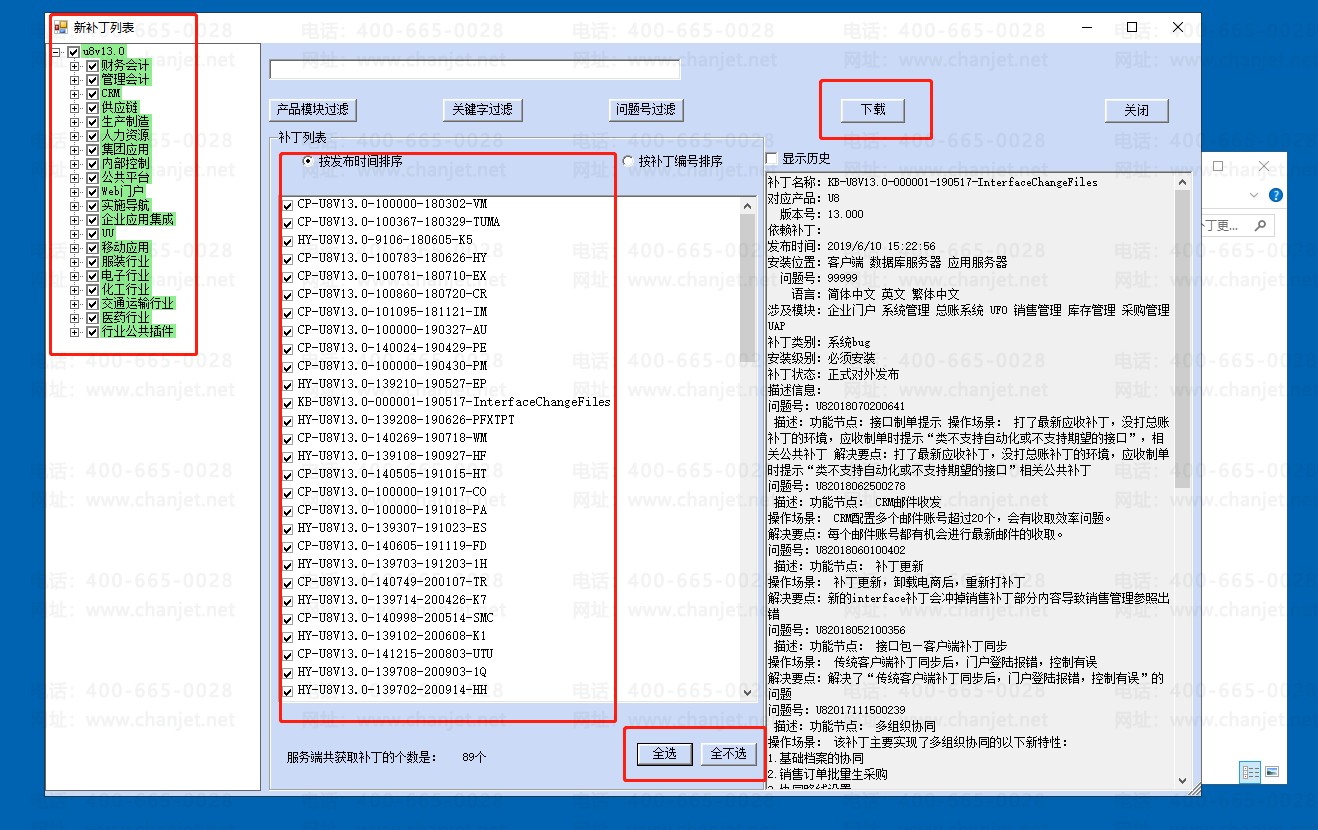The image size is (1318, 830).
Task: Uncheck the UU module checkbox
Action: pos(92,234)
